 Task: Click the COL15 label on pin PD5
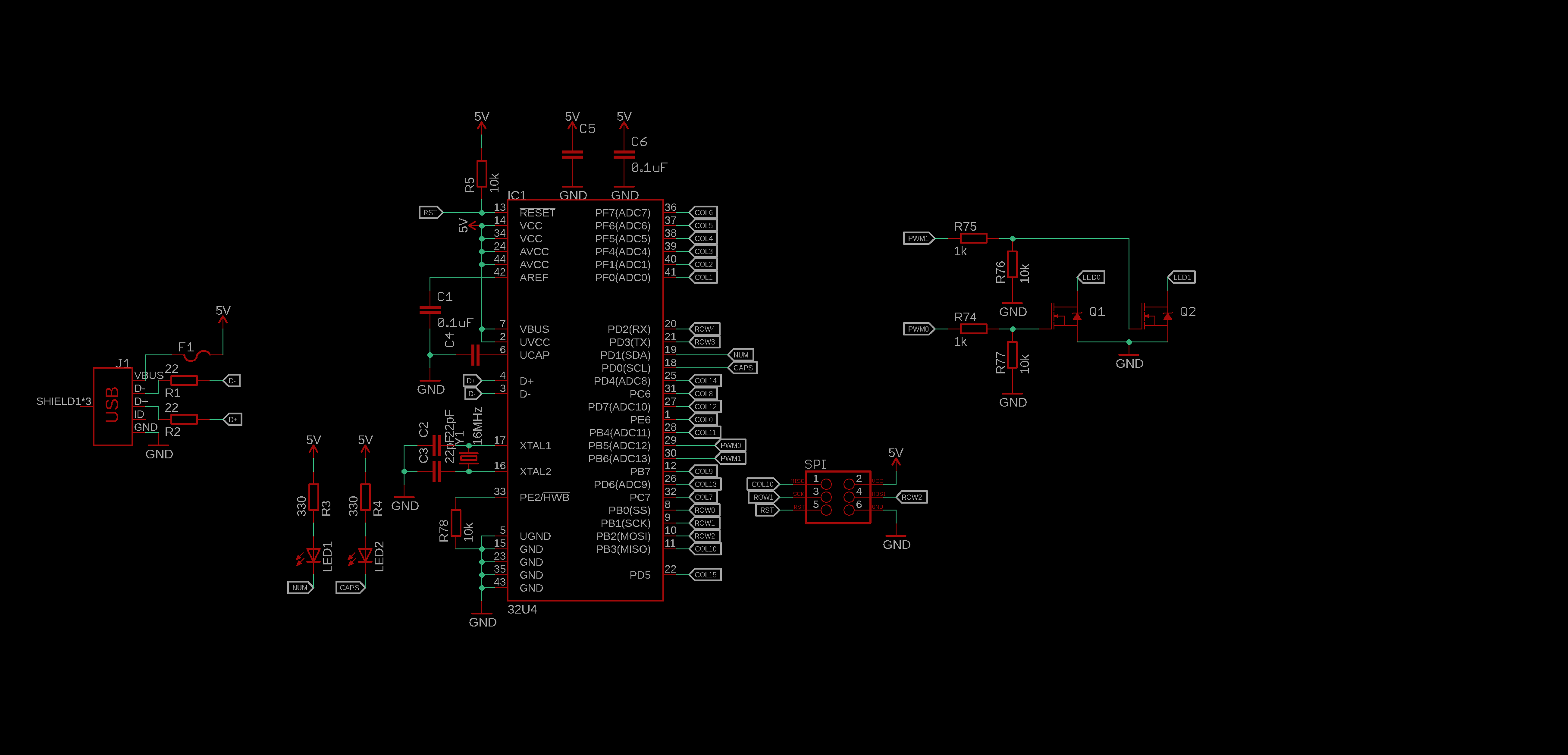pos(705,575)
